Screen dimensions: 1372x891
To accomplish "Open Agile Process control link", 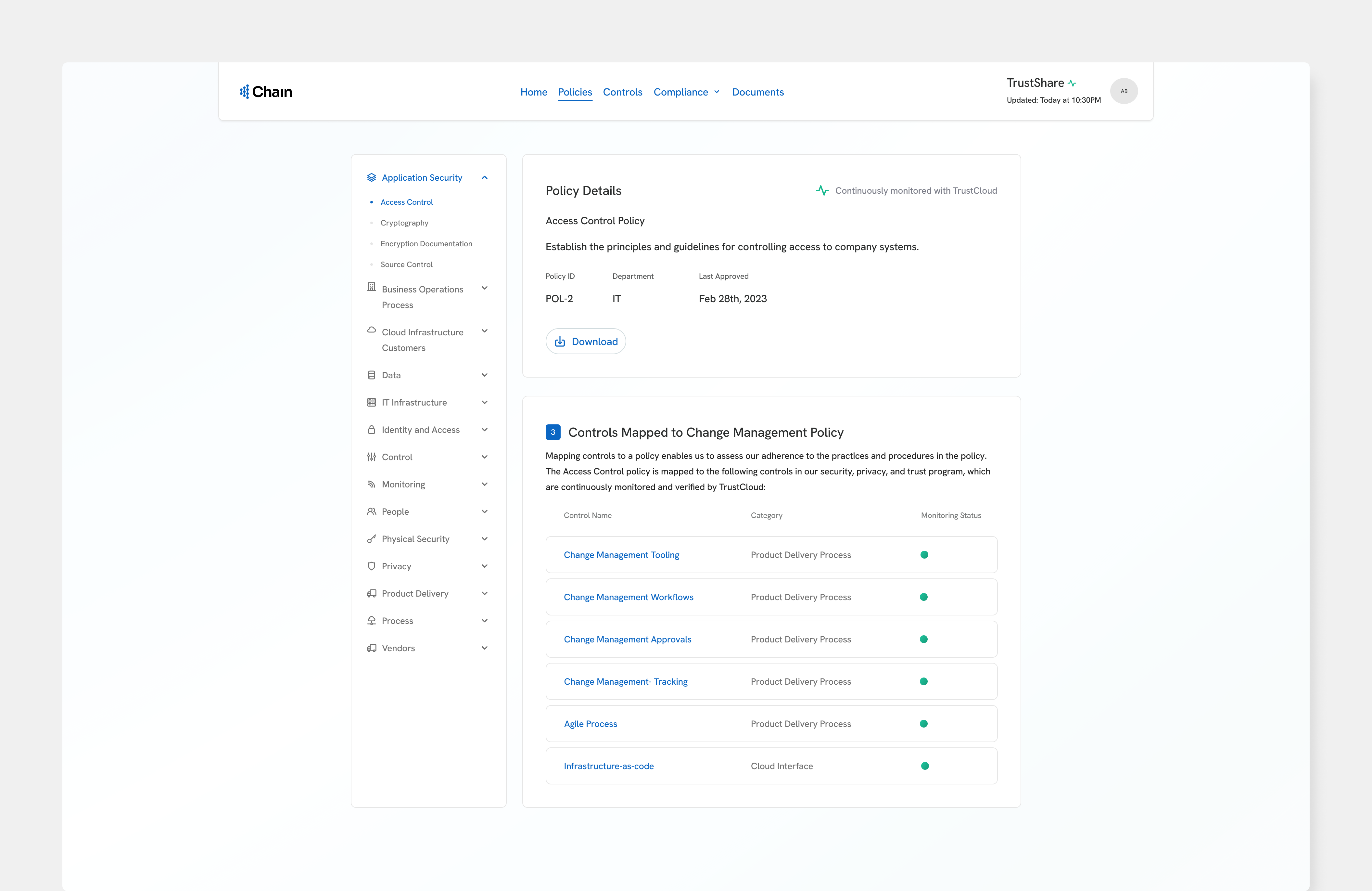I will (x=590, y=724).
